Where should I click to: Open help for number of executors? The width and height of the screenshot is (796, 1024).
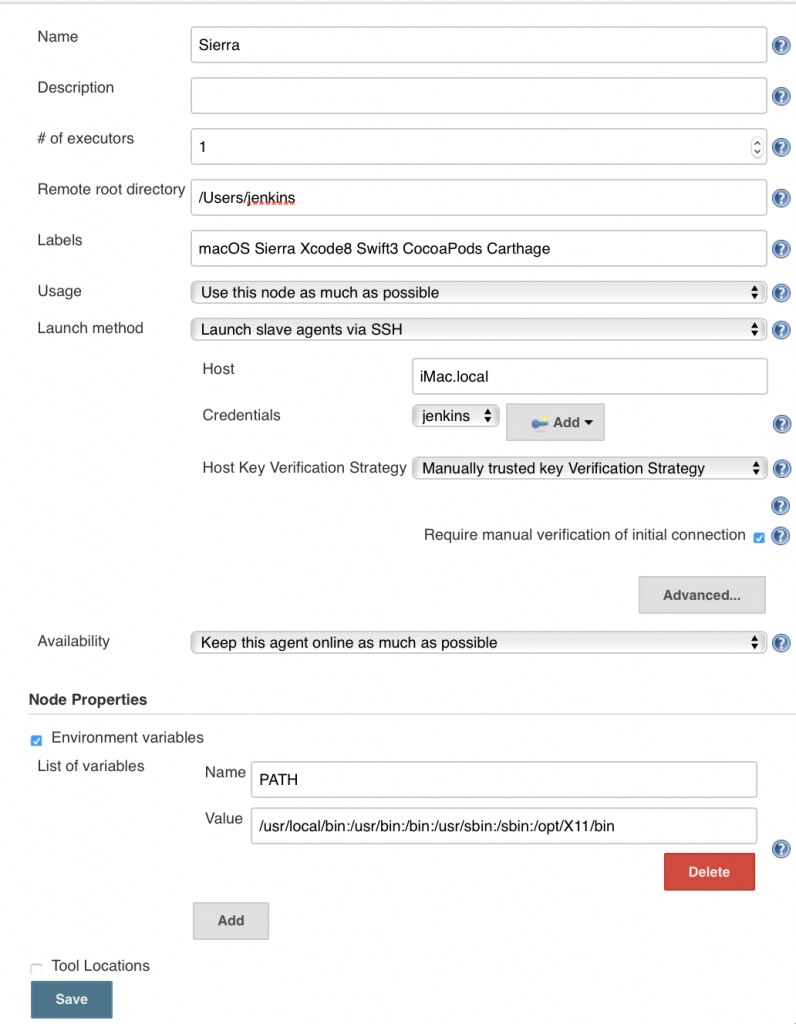point(781,147)
